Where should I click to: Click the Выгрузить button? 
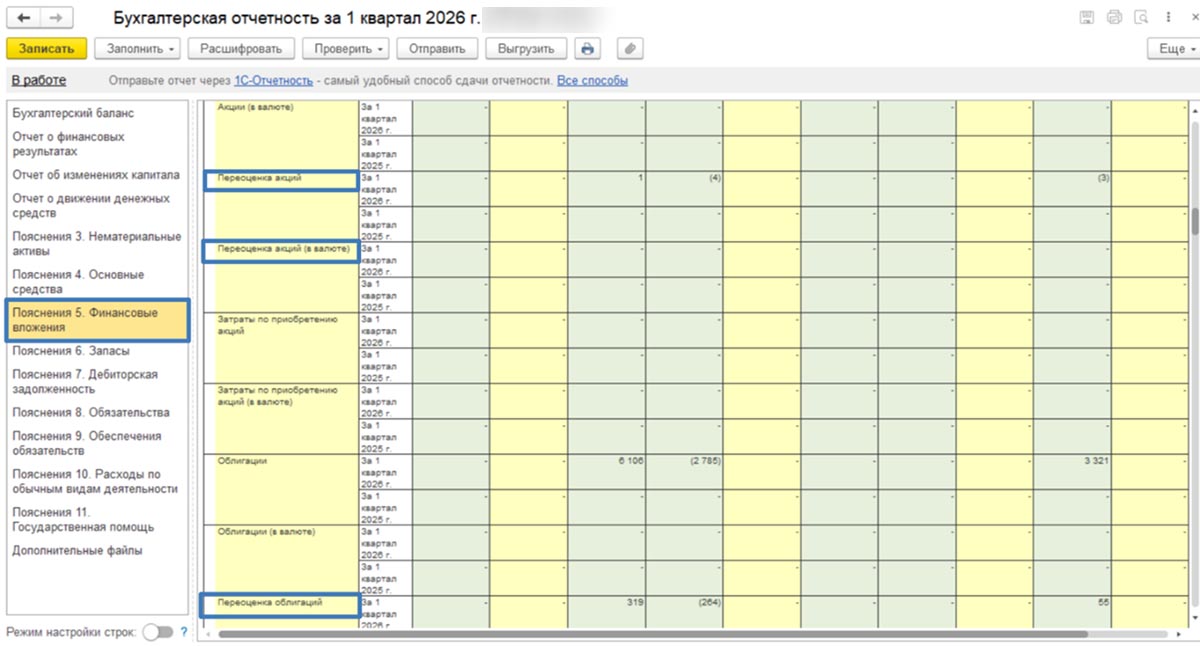526,49
